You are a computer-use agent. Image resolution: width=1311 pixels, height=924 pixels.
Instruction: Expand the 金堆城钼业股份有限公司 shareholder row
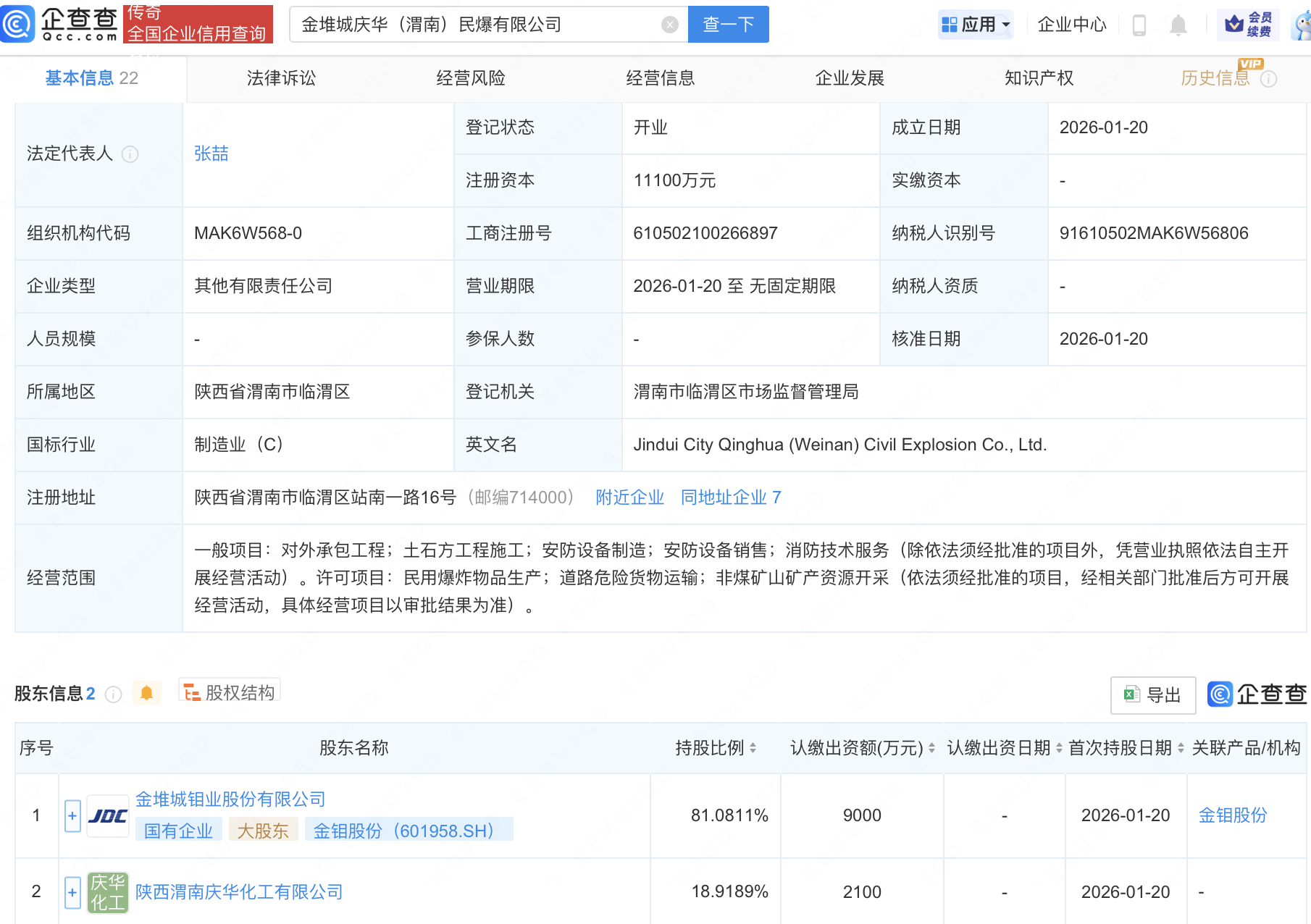(x=72, y=815)
